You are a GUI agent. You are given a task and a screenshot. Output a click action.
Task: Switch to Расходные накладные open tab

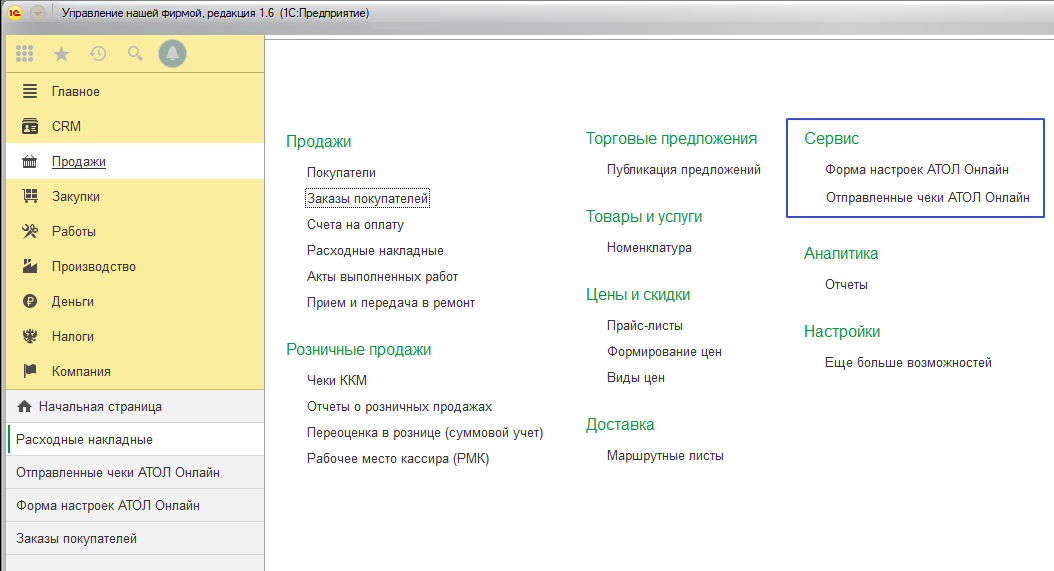tap(135, 439)
